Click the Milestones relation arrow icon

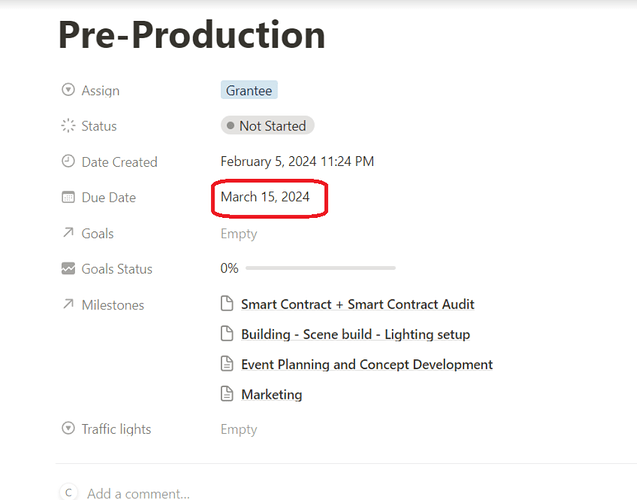[68, 305]
